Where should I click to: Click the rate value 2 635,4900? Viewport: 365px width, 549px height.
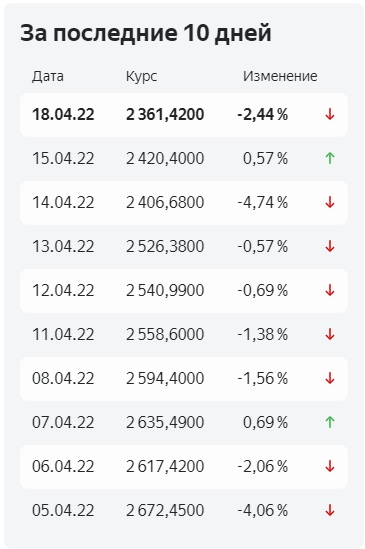[165, 423]
